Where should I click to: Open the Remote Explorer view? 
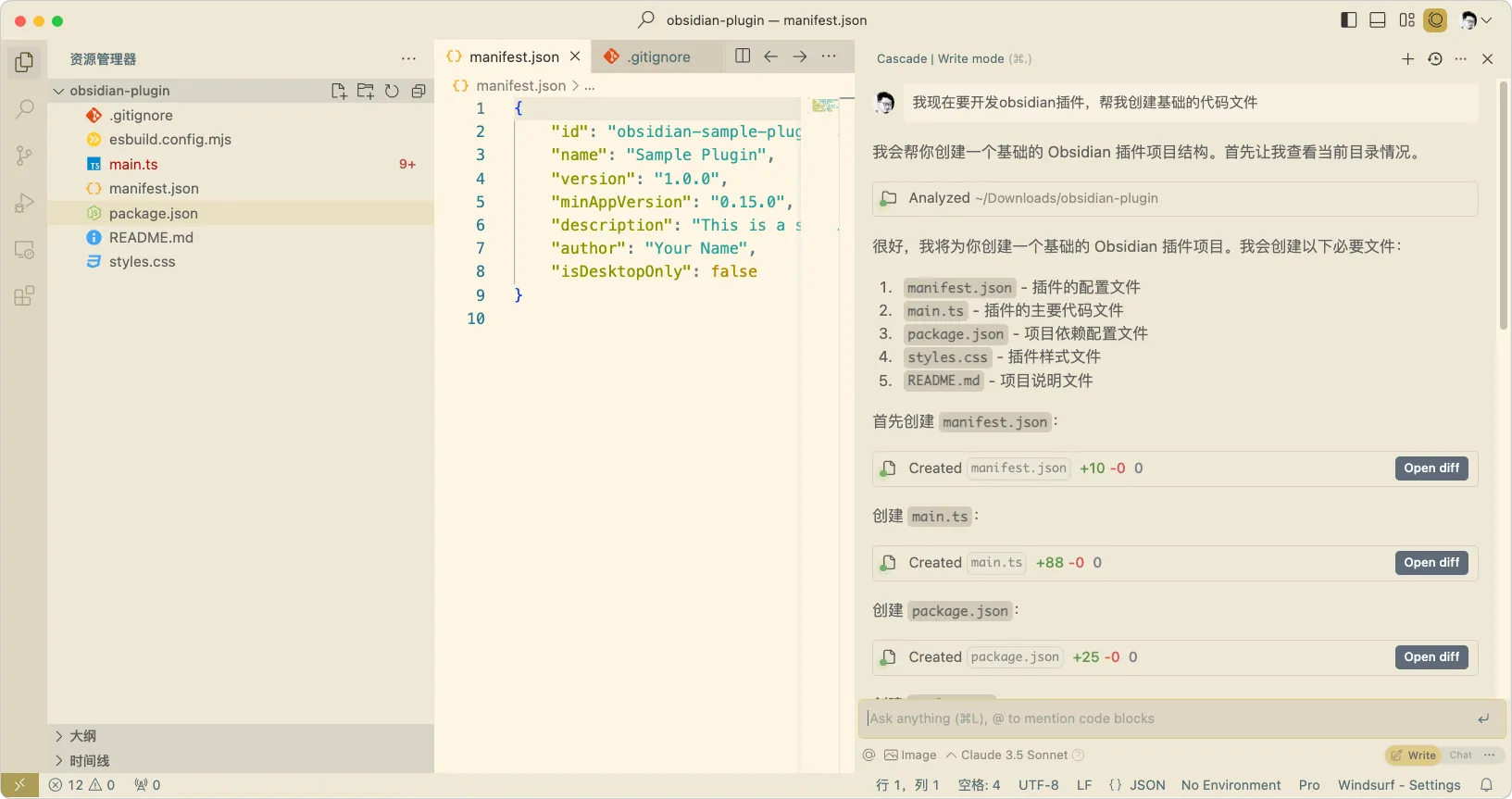coord(24,250)
